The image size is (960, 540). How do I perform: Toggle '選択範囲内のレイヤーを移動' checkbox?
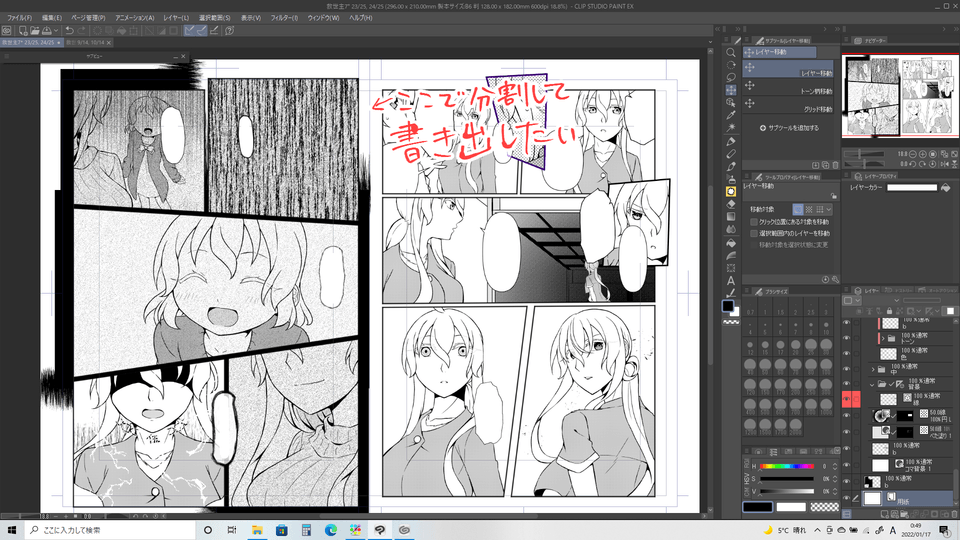coord(754,233)
